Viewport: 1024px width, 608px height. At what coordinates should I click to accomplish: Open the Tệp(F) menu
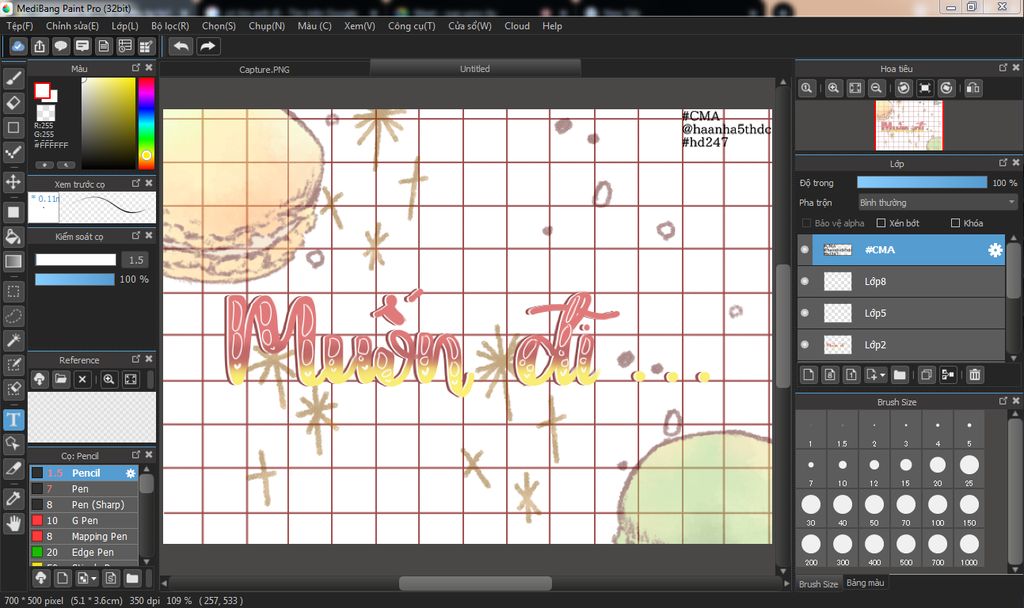pos(20,26)
